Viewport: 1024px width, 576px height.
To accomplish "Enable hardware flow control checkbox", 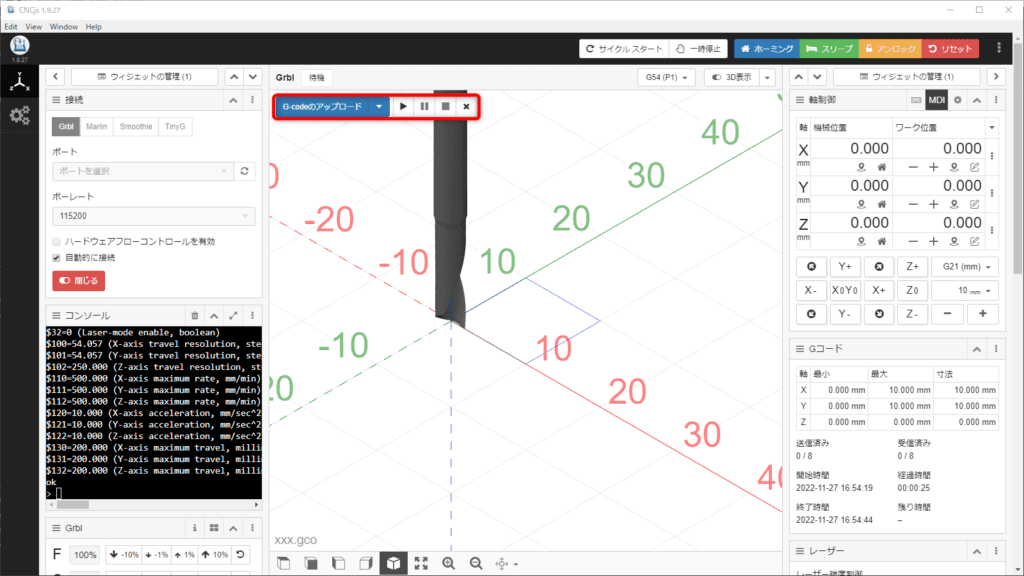I will click(x=56, y=242).
